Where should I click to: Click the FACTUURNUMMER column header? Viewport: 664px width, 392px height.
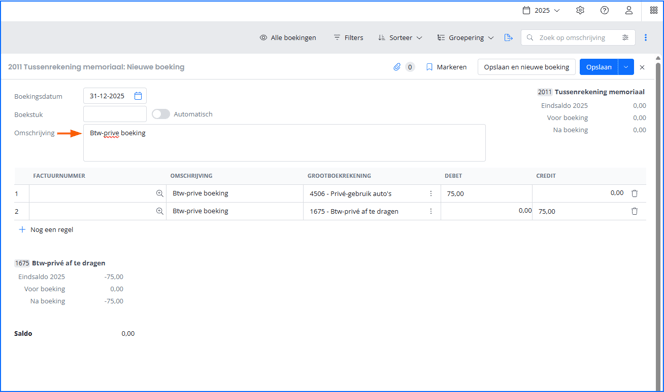pyautogui.click(x=59, y=176)
